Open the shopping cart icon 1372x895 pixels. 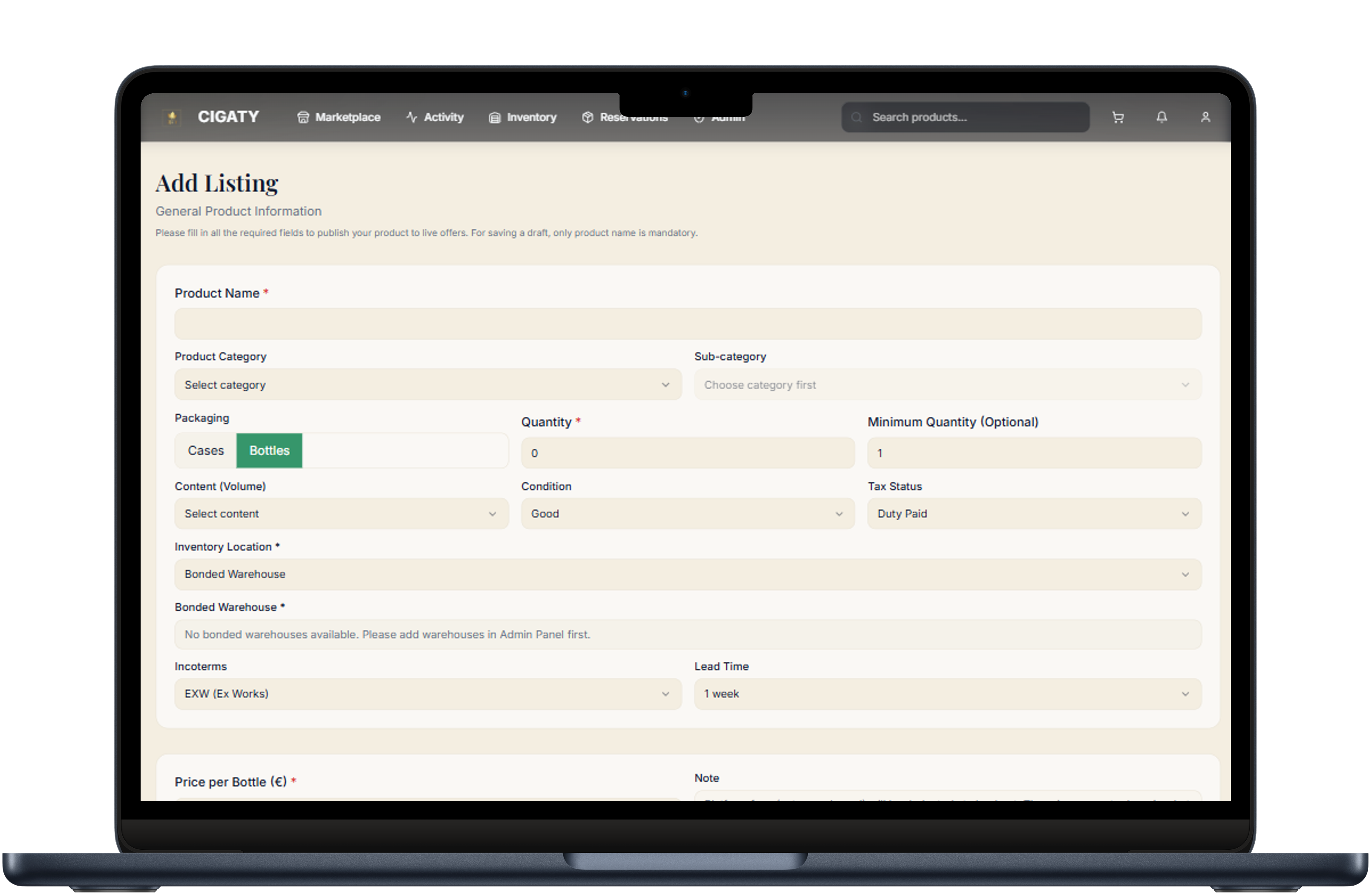(1118, 118)
